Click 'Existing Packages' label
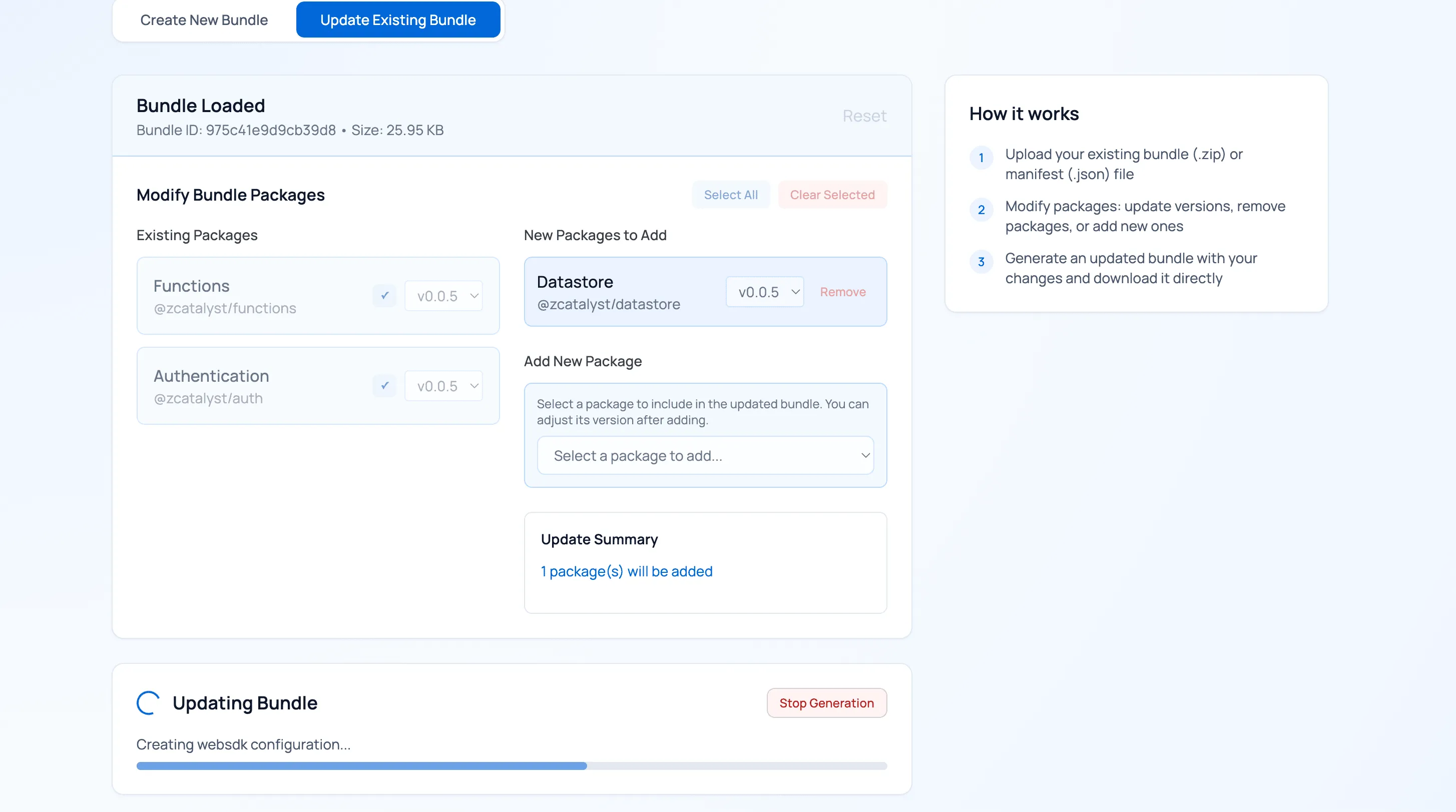Image resolution: width=1456 pixels, height=812 pixels. point(197,235)
